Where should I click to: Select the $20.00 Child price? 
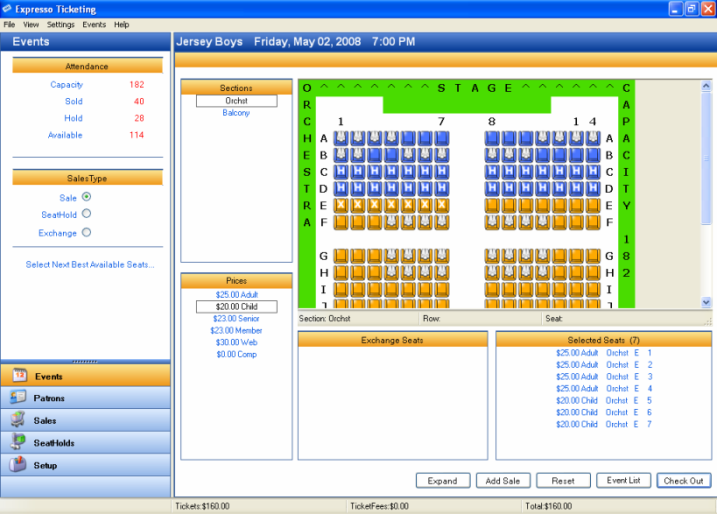(236, 306)
